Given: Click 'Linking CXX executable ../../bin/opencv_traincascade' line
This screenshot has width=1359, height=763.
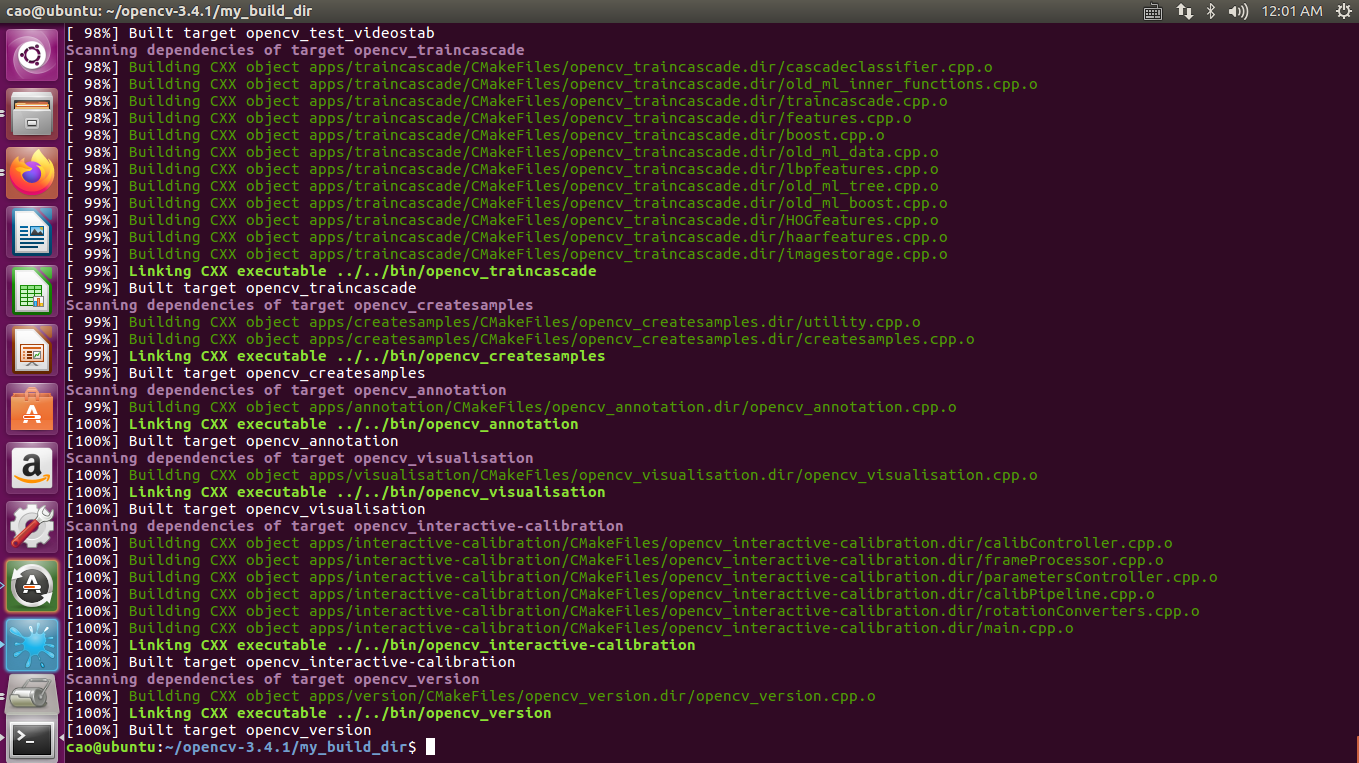Looking at the screenshot, I should pyautogui.click(x=331, y=271).
